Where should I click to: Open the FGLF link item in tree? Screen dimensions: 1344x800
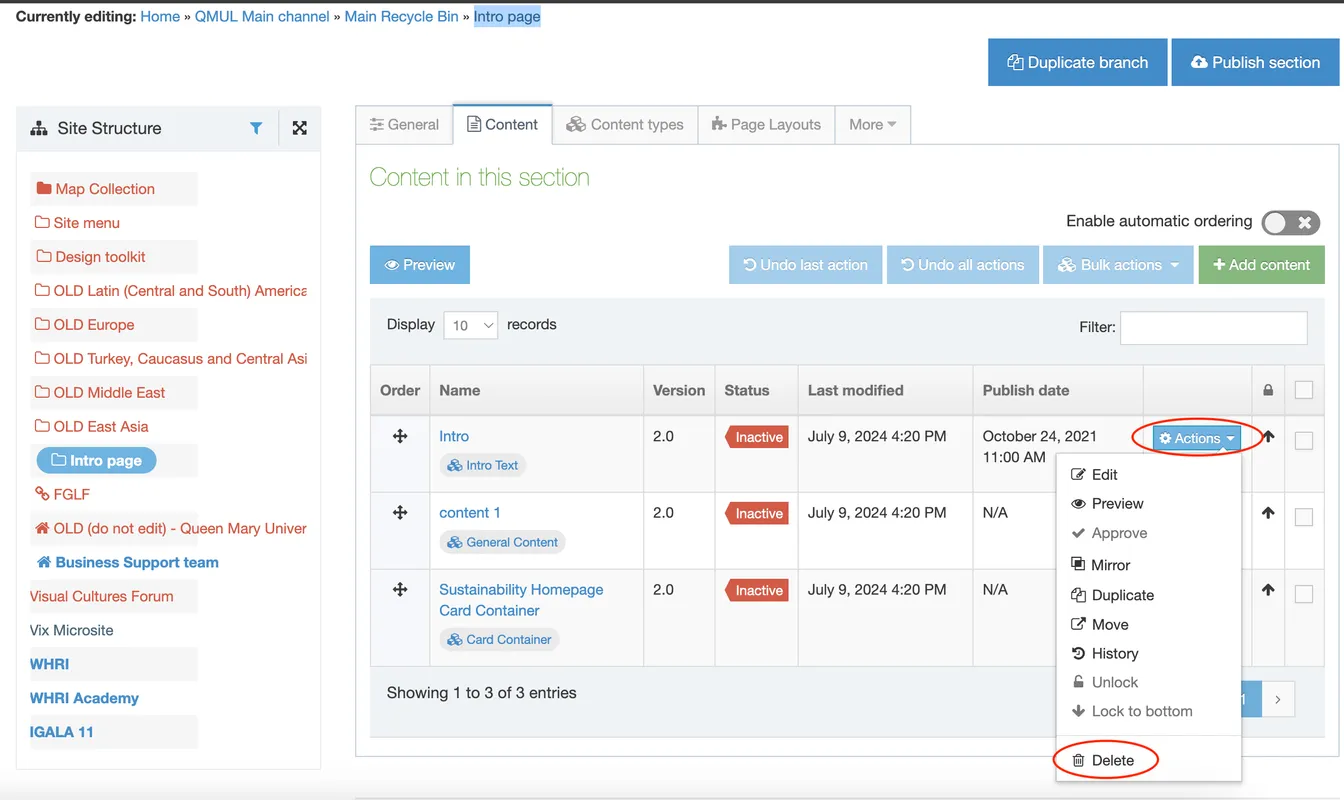pos(62,494)
